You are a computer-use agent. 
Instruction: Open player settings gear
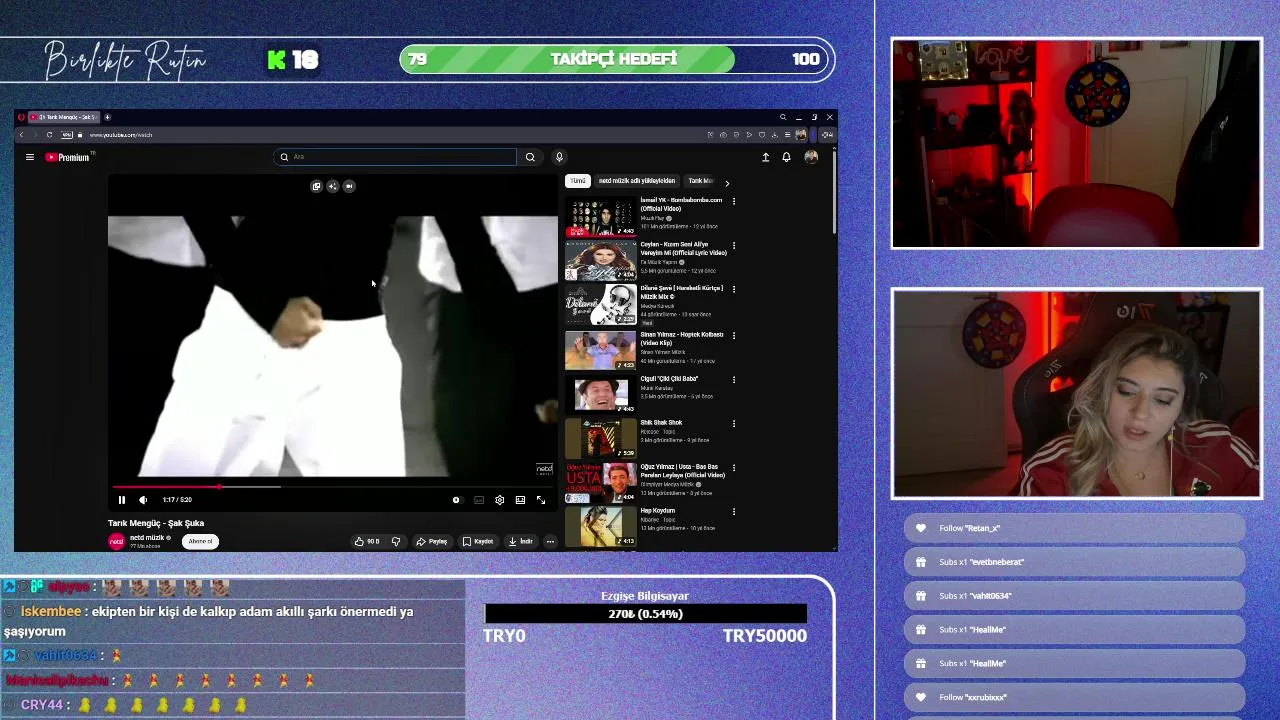point(500,500)
